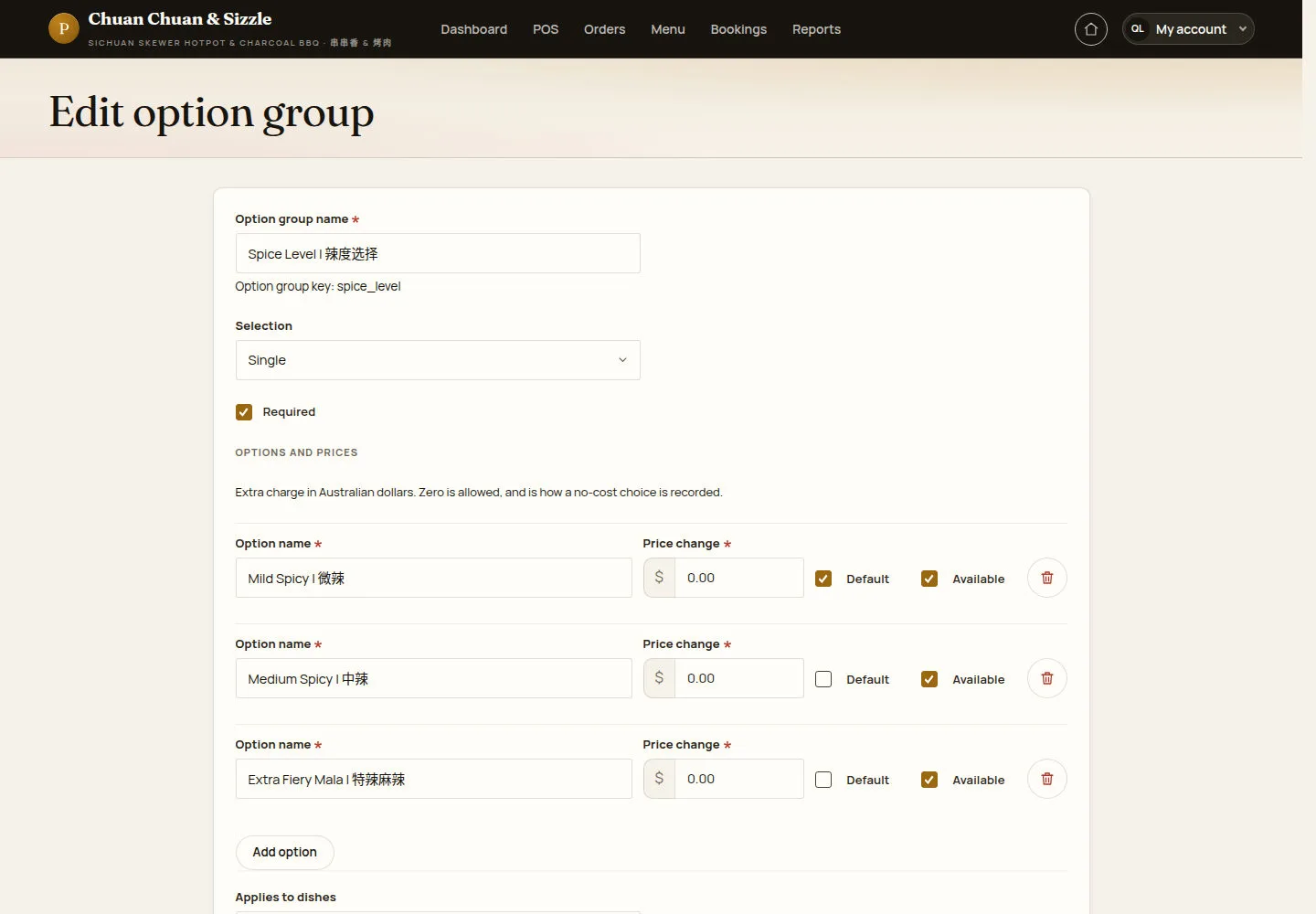Screen dimensions: 1316x914
Task: Edit the Medium Spicy option name field
Action: (433, 678)
